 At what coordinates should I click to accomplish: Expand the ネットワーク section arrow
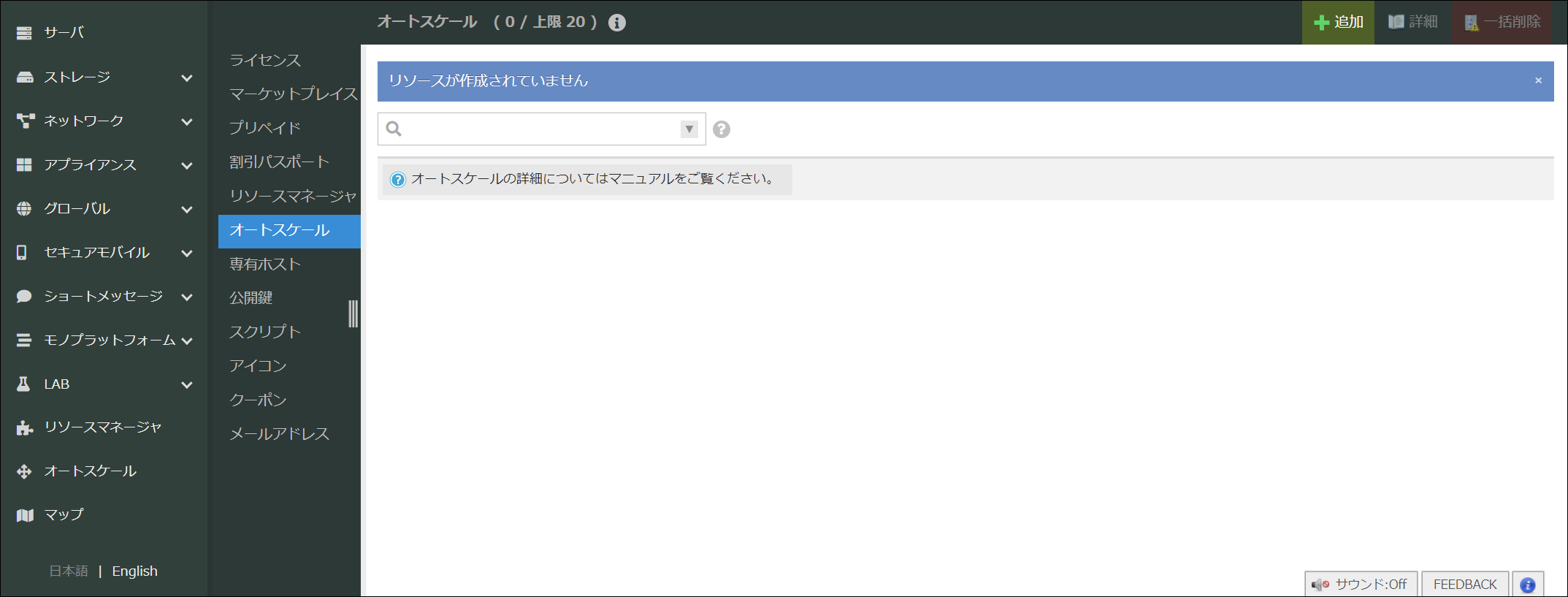[187, 121]
